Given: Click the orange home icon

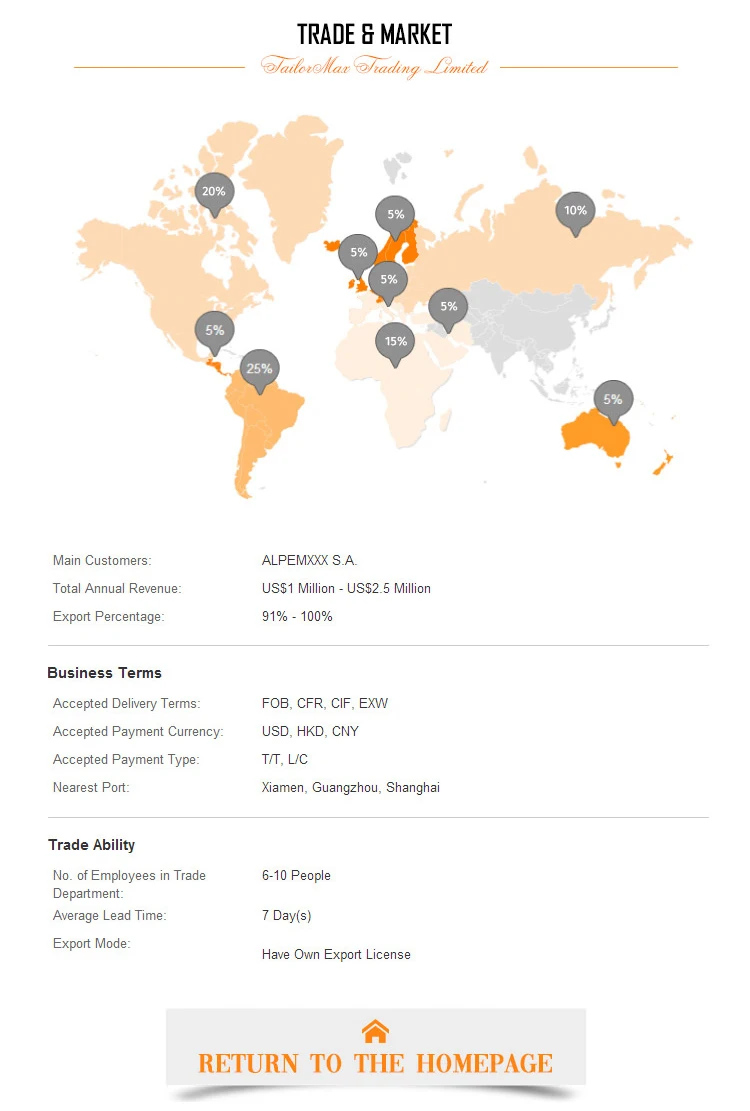Looking at the screenshot, I should pyautogui.click(x=375, y=1032).
